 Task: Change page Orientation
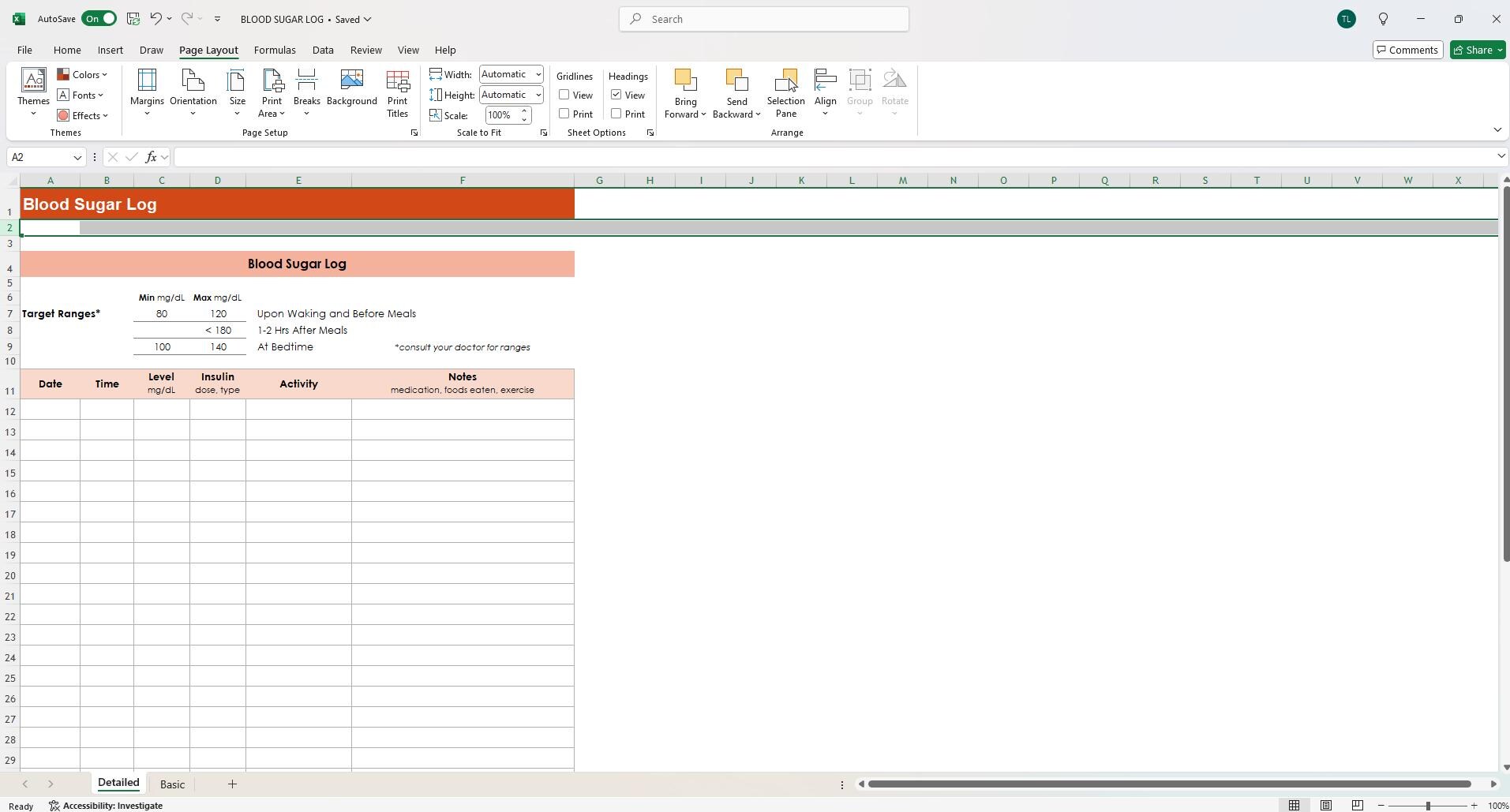pos(192,92)
